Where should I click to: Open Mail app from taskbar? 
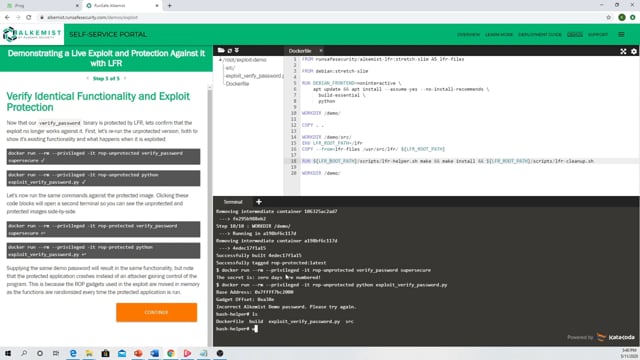pyautogui.click(x=122, y=353)
